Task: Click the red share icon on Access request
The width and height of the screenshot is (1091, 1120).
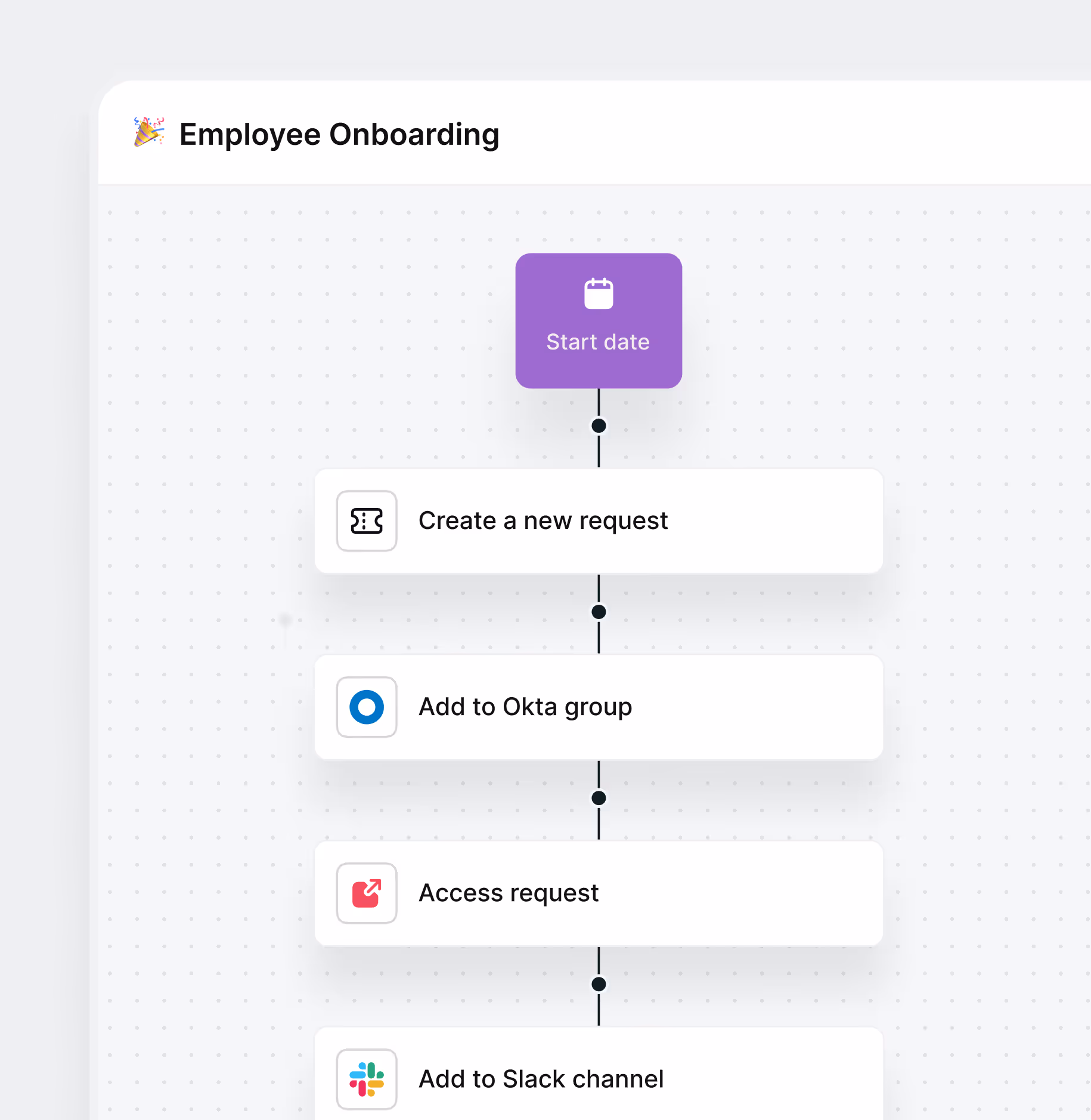Action: point(366,893)
